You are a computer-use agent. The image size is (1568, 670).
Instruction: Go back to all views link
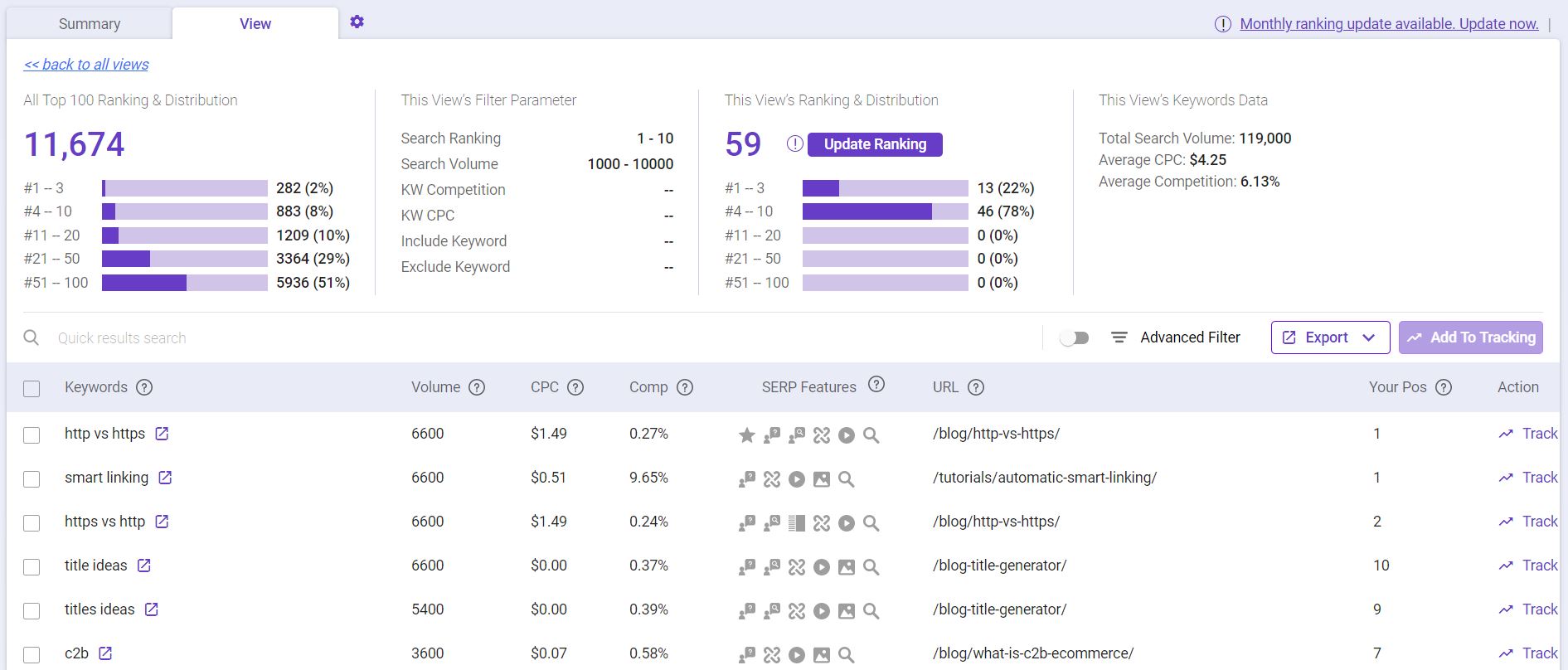point(86,65)
